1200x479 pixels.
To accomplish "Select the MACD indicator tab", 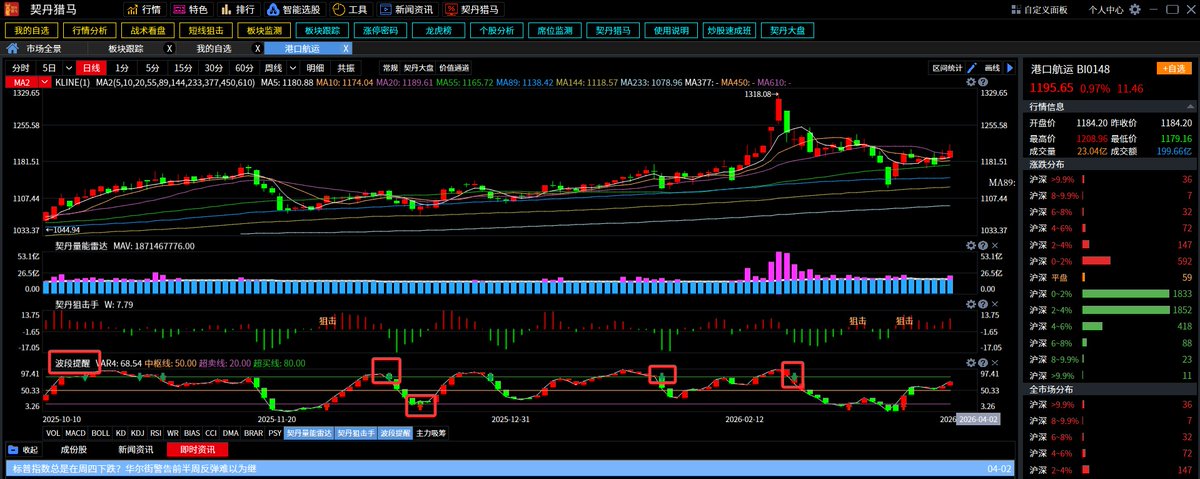I will point(76,433).
